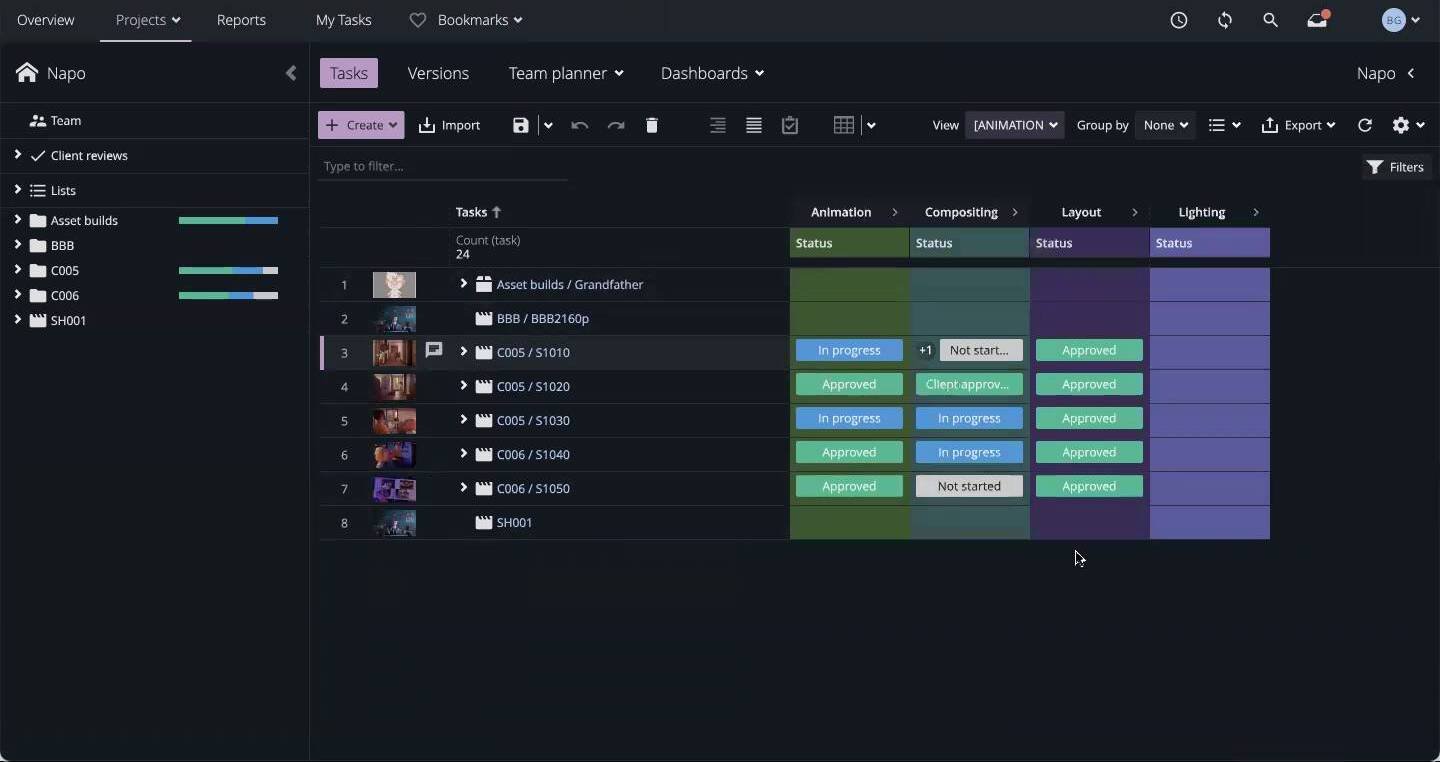Go to the Reports tab
The image size is (1440, 762).
click(241, 20)
